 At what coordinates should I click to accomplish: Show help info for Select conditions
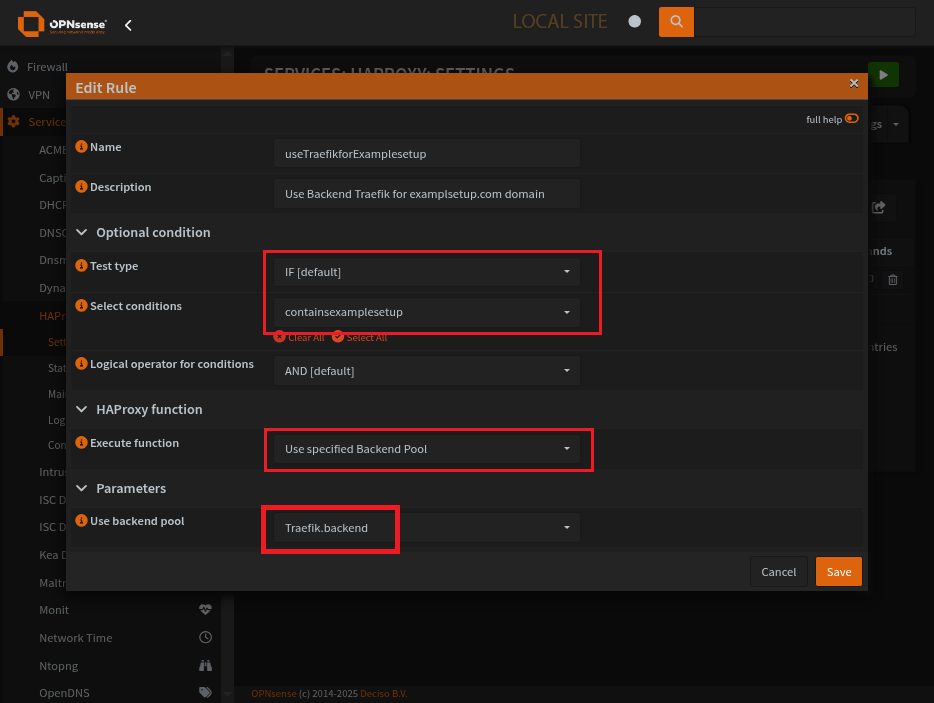[x=82, y=305]
